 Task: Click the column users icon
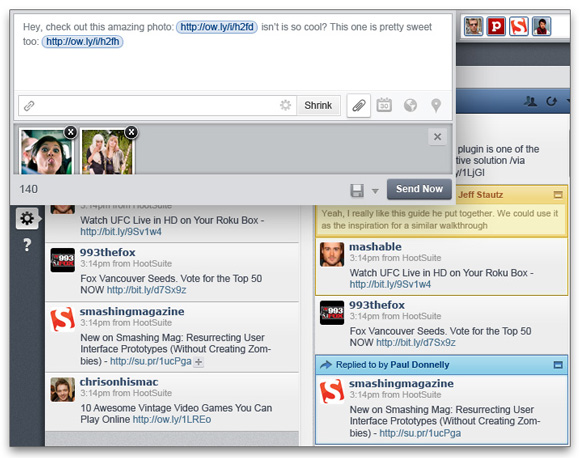tap(530, 101)
